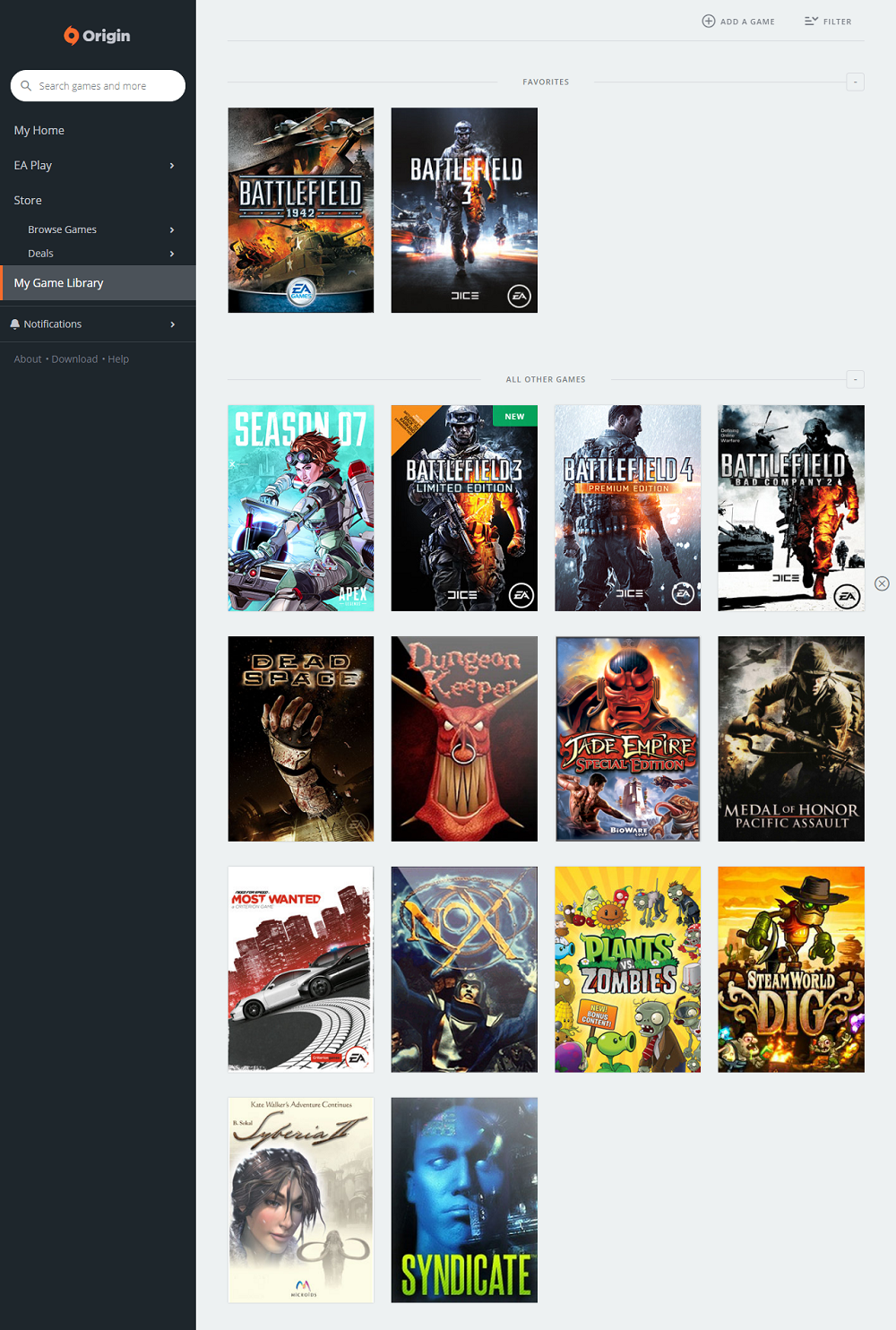Click the About link
896x1330 pixels.
28,359
